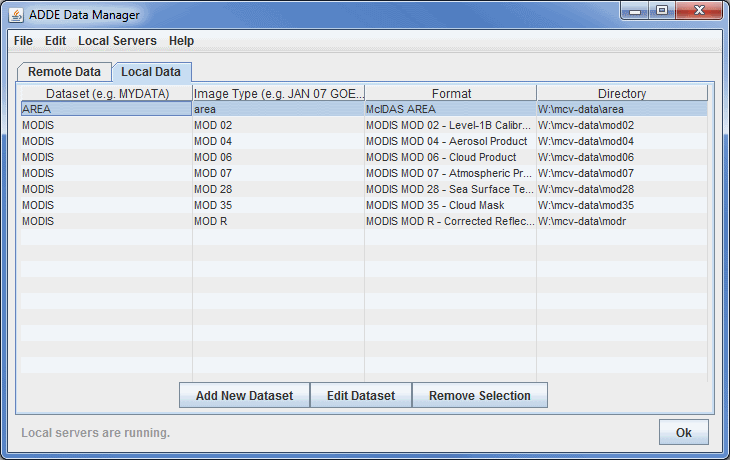
Task: Select the MODIS dataset cell in MOD 02 row
Action: point(107,125)
